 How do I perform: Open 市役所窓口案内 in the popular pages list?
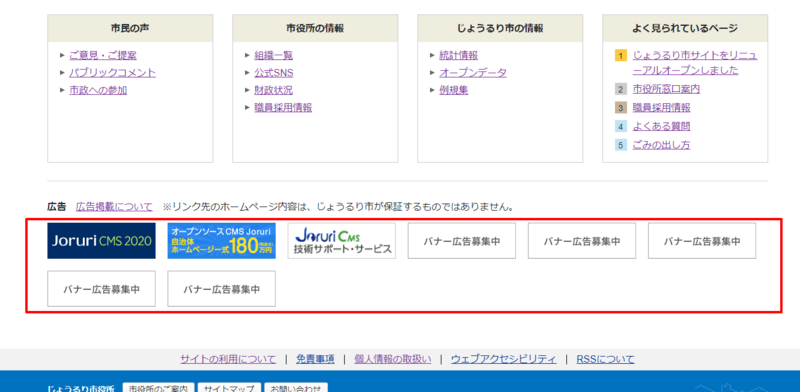point(666,89)
